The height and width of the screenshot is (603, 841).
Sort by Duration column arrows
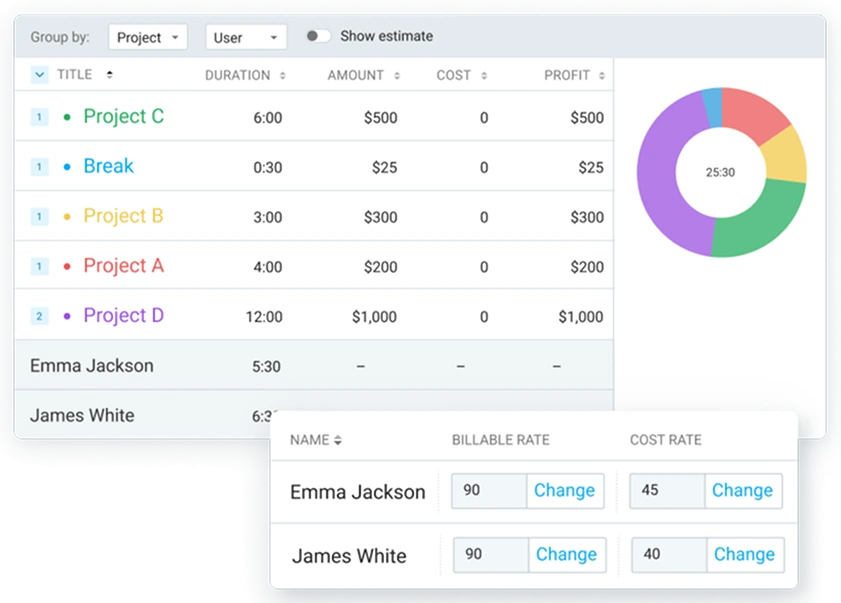click(x=283, y=76)
